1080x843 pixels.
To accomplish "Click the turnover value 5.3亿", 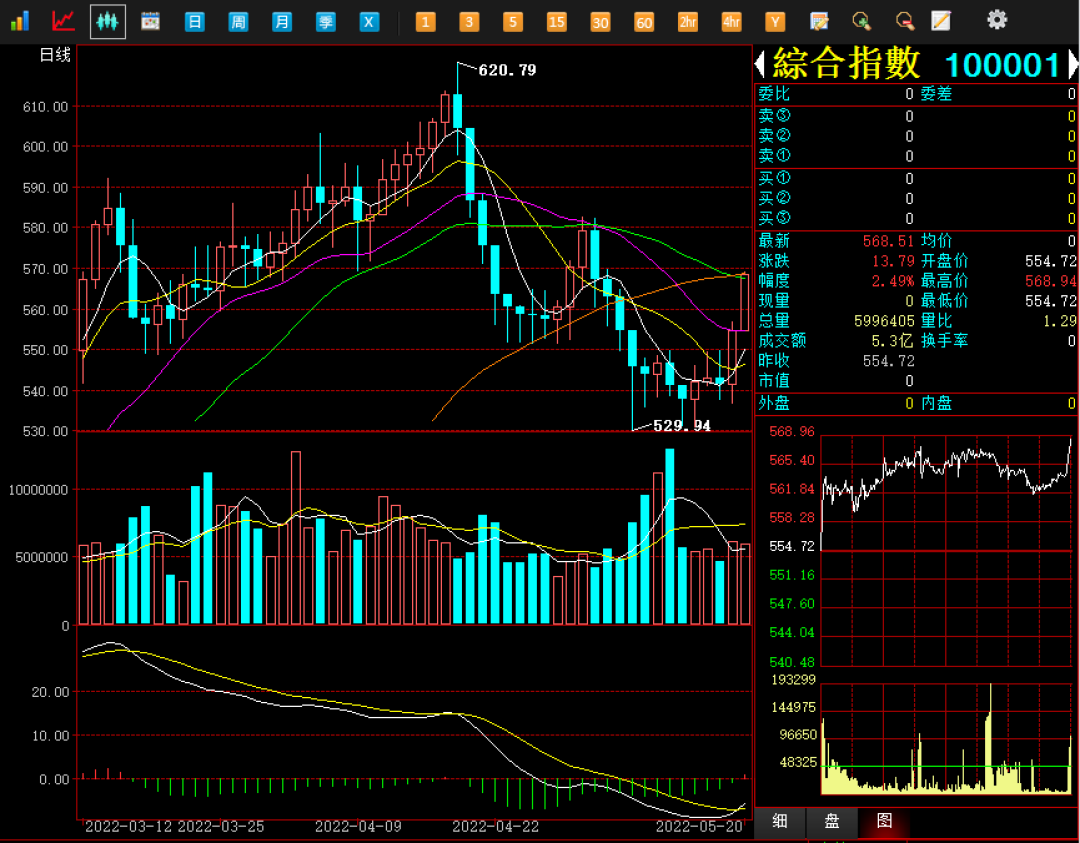I will (x=893, y=341).
